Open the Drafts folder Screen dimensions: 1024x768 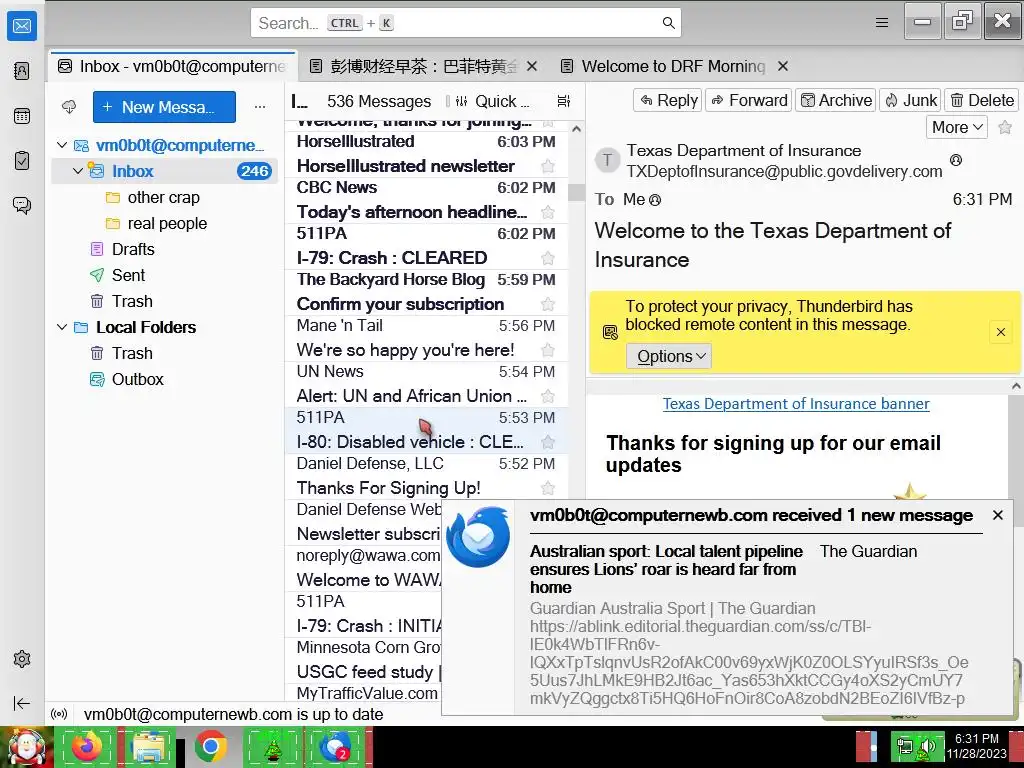pyautogui.click(x=133, y=249)
